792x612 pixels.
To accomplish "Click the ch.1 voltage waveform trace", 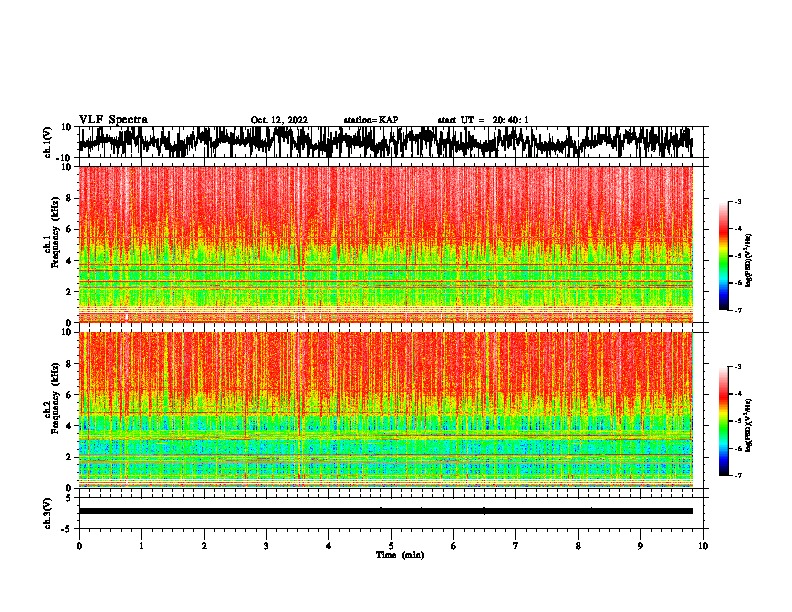I will tap(385, 142).
